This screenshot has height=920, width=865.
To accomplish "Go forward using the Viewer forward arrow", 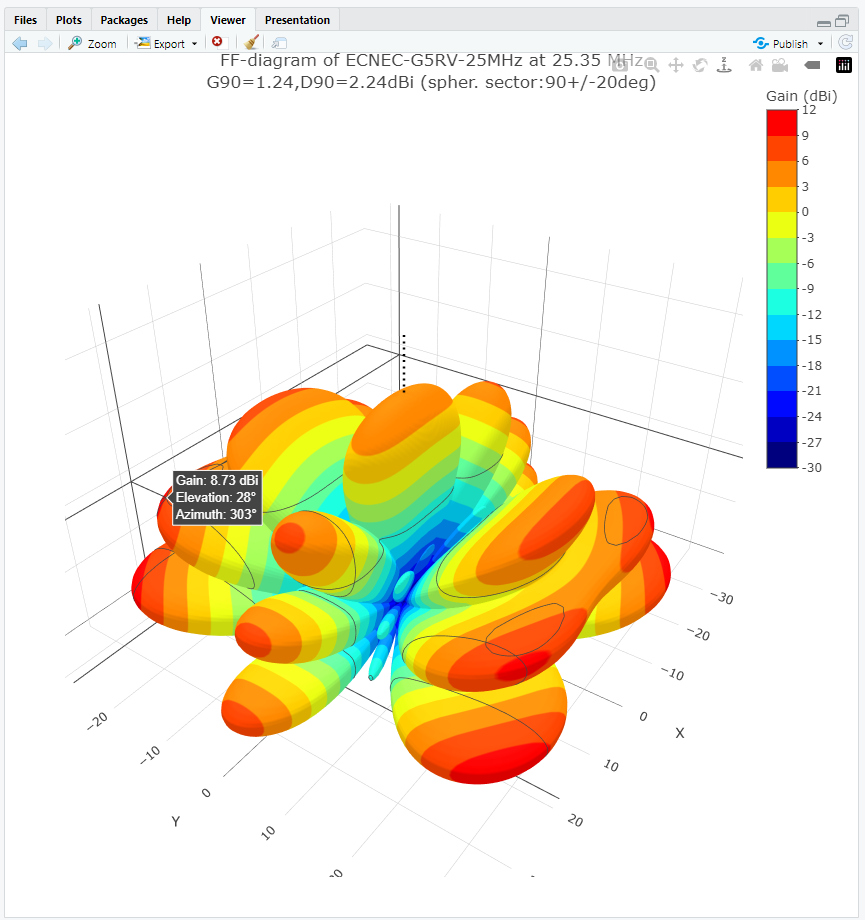I will [x=45, y=43].
